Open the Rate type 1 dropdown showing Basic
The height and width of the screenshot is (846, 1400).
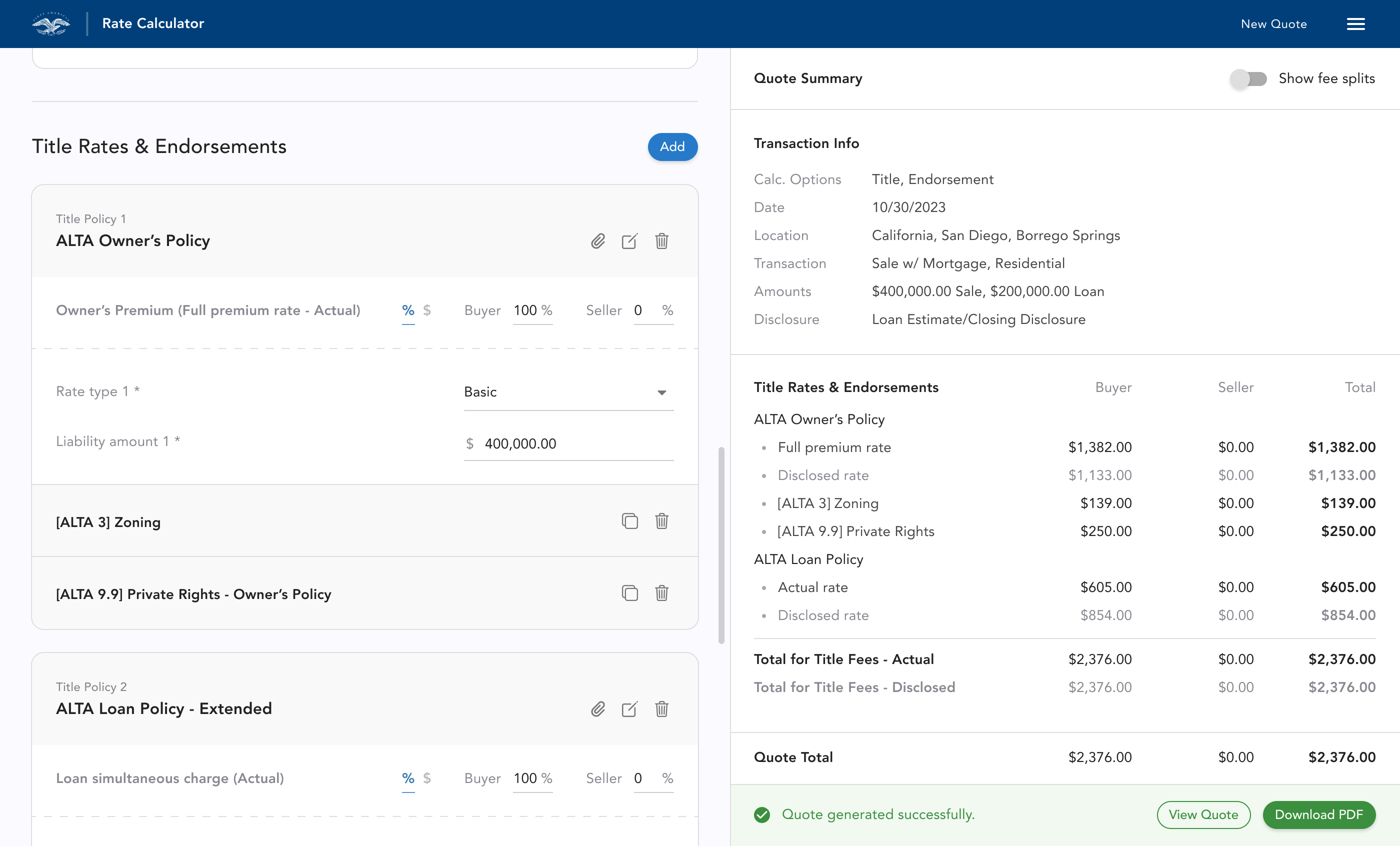coord(567,391)
